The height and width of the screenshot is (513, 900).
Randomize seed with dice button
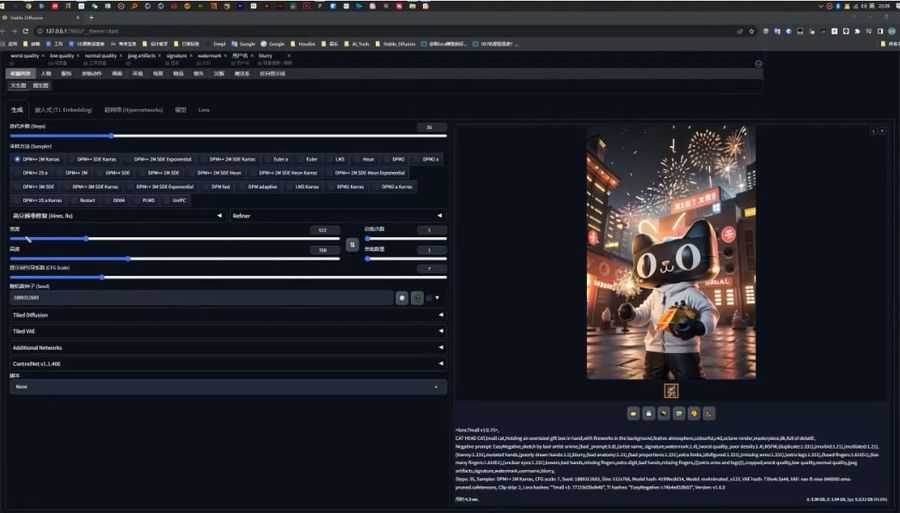pos(402,298)
